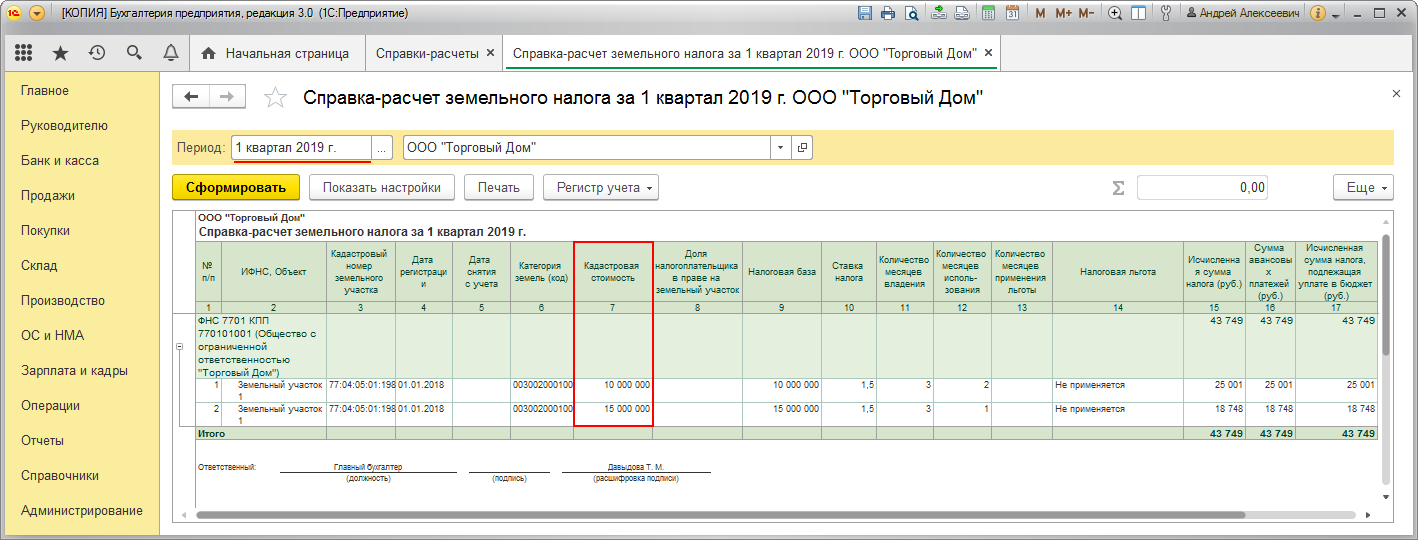Click the save (floppy disk) icon in title bar
Viewport: 1418px width, 540px height.
click(865, 13)
